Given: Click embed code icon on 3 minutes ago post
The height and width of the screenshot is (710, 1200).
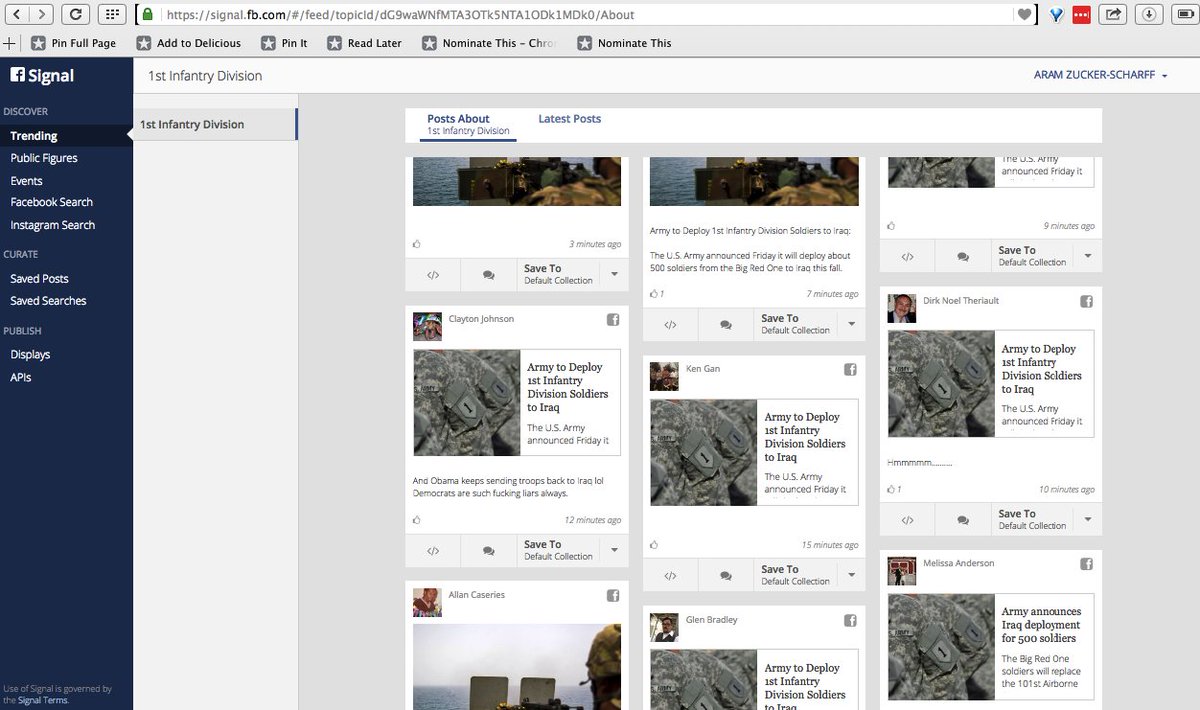Looking at the screenshot, I should (x=433, y=275).
